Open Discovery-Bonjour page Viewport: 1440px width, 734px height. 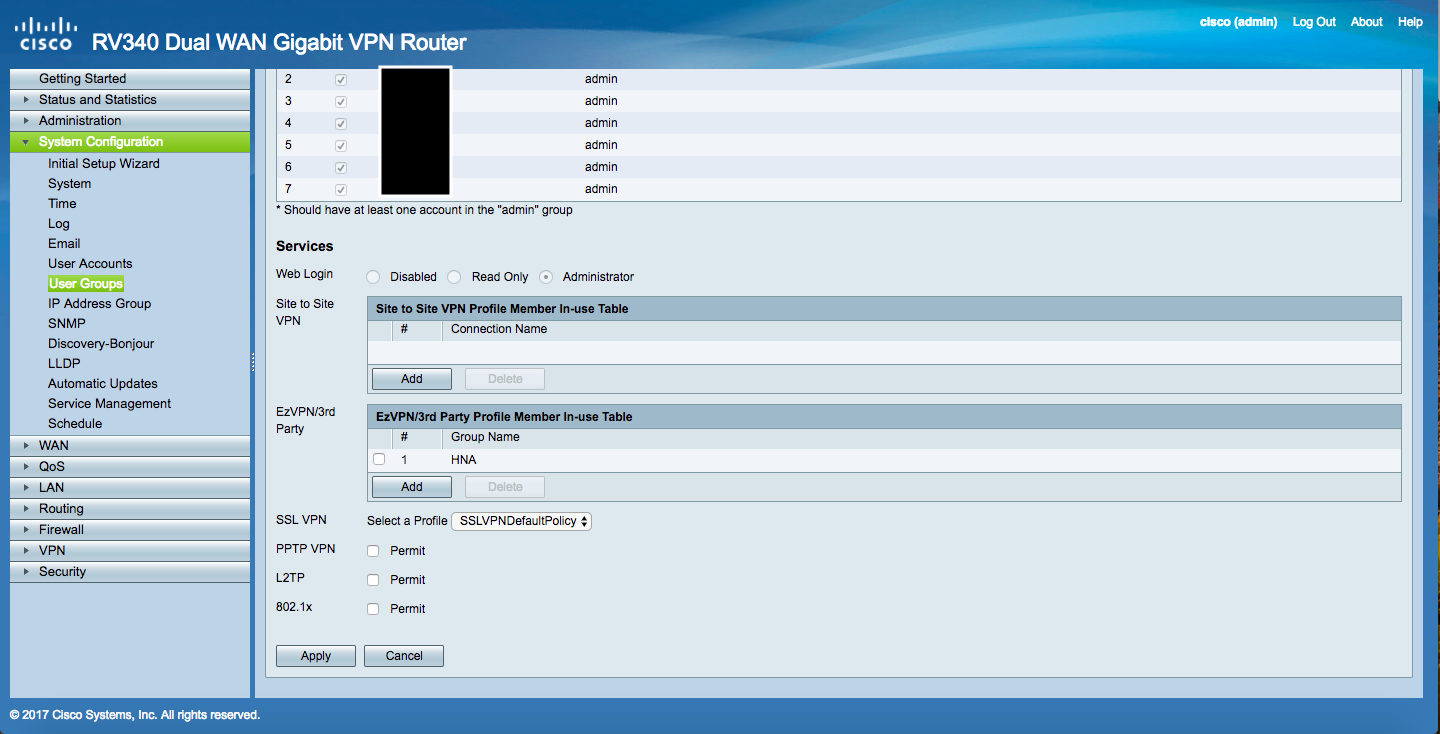click(101, 344)
